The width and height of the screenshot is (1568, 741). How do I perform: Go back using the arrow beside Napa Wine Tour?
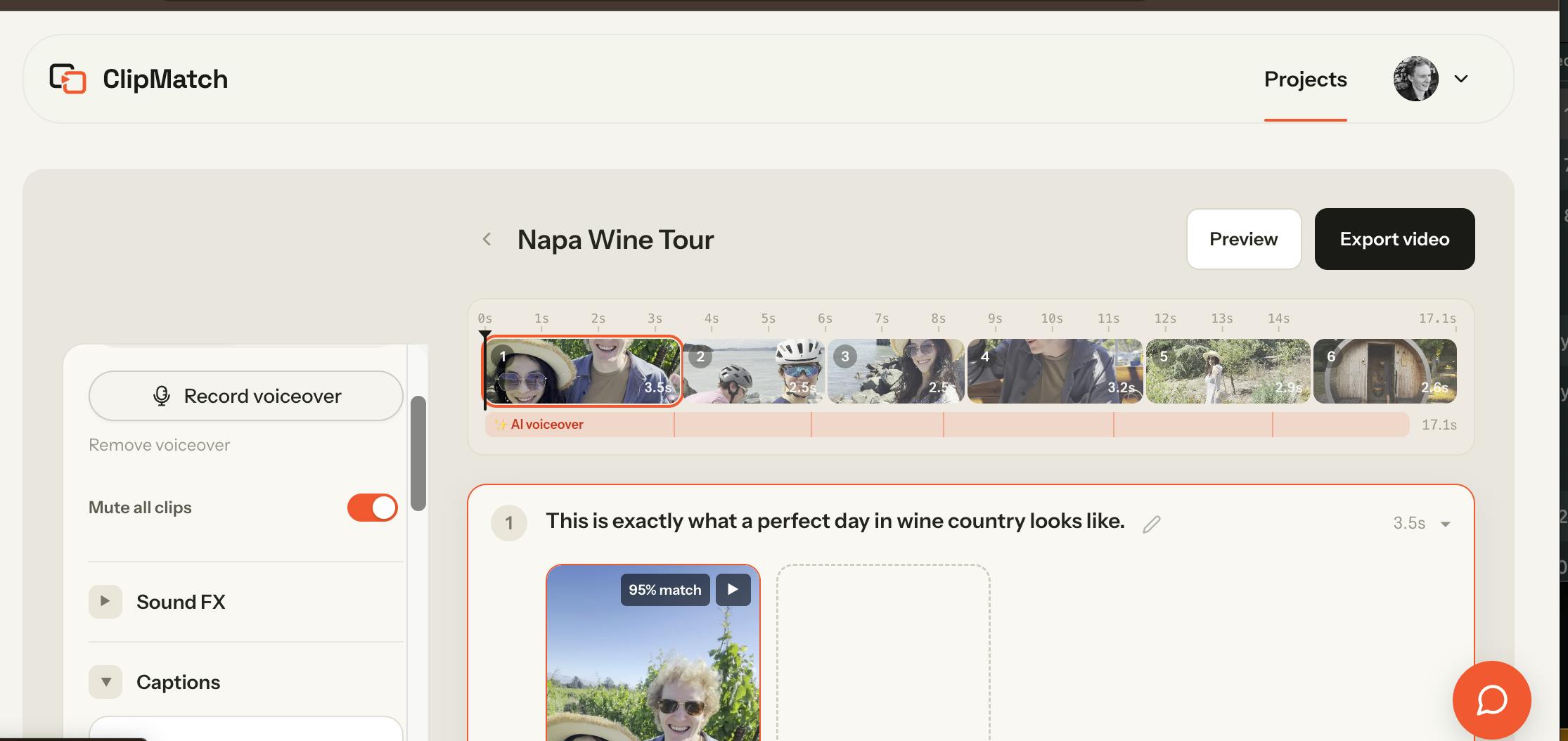tap(487, 239)
